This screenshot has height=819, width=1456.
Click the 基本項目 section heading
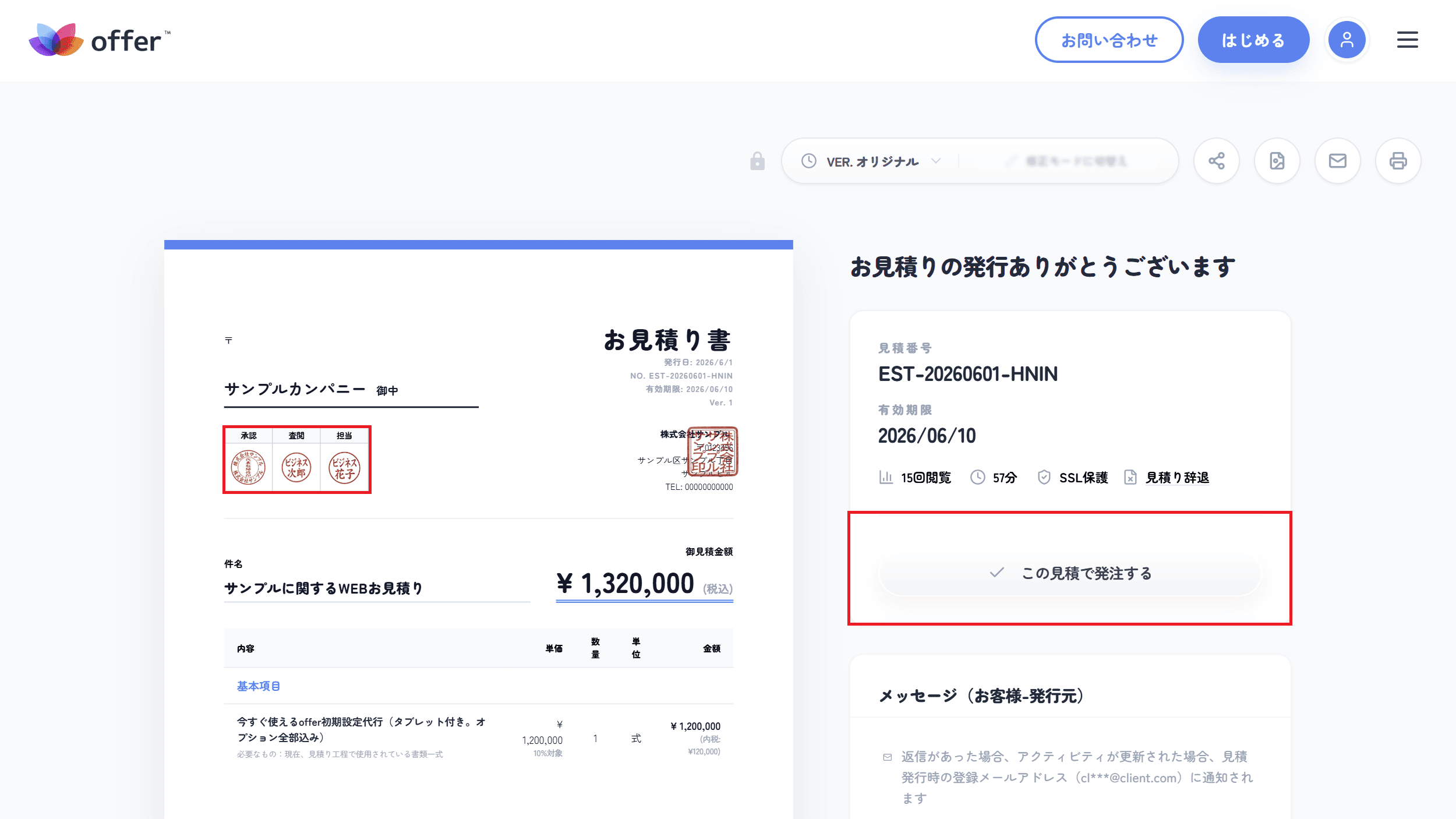pos(258,686)
